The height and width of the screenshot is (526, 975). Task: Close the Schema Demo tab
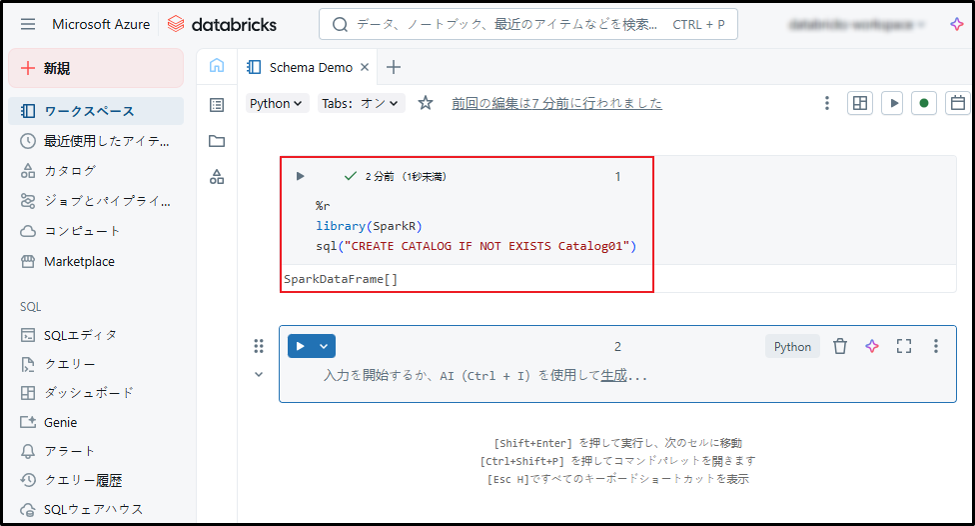[365, 67]
